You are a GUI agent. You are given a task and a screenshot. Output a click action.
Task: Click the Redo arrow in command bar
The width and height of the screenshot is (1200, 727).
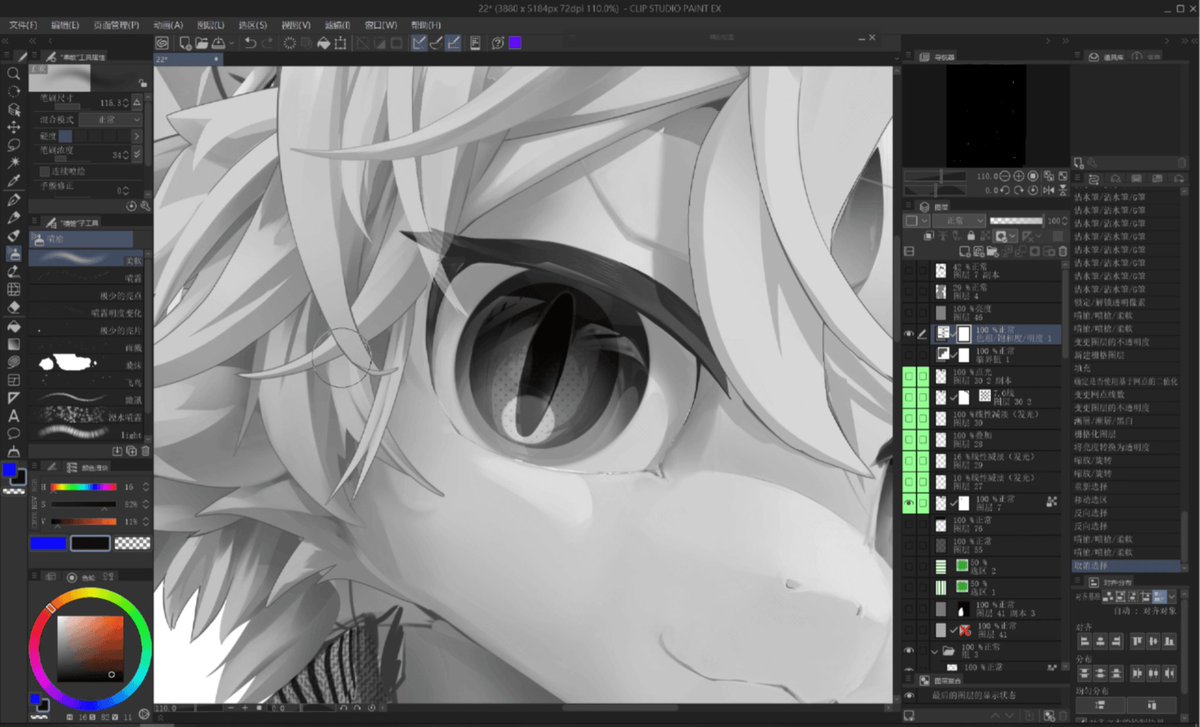[268, 43]
